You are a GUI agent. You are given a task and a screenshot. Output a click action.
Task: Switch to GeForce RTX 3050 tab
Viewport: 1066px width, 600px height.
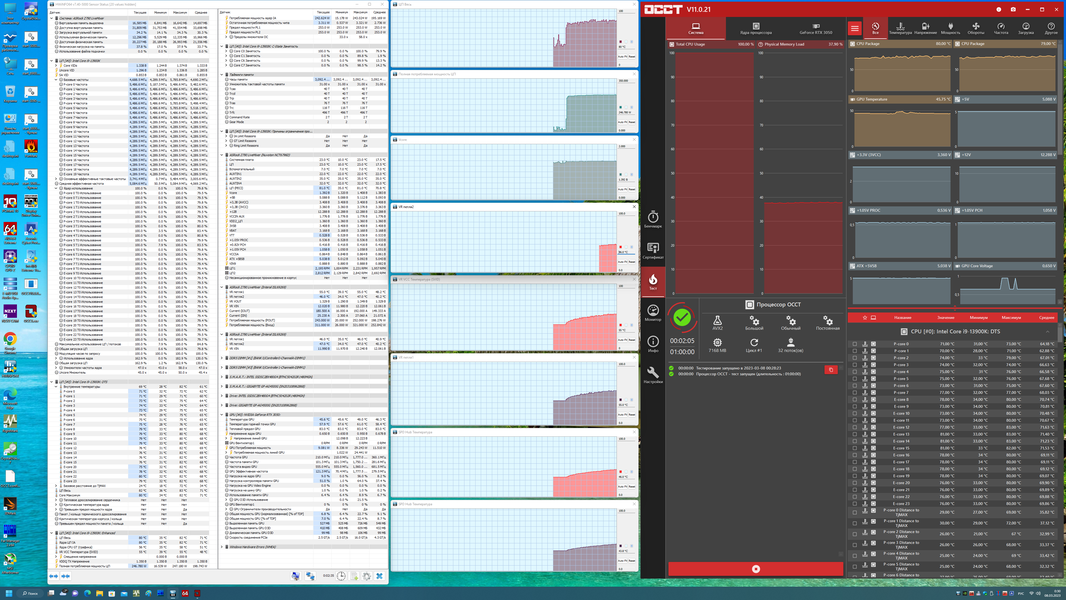815,28
